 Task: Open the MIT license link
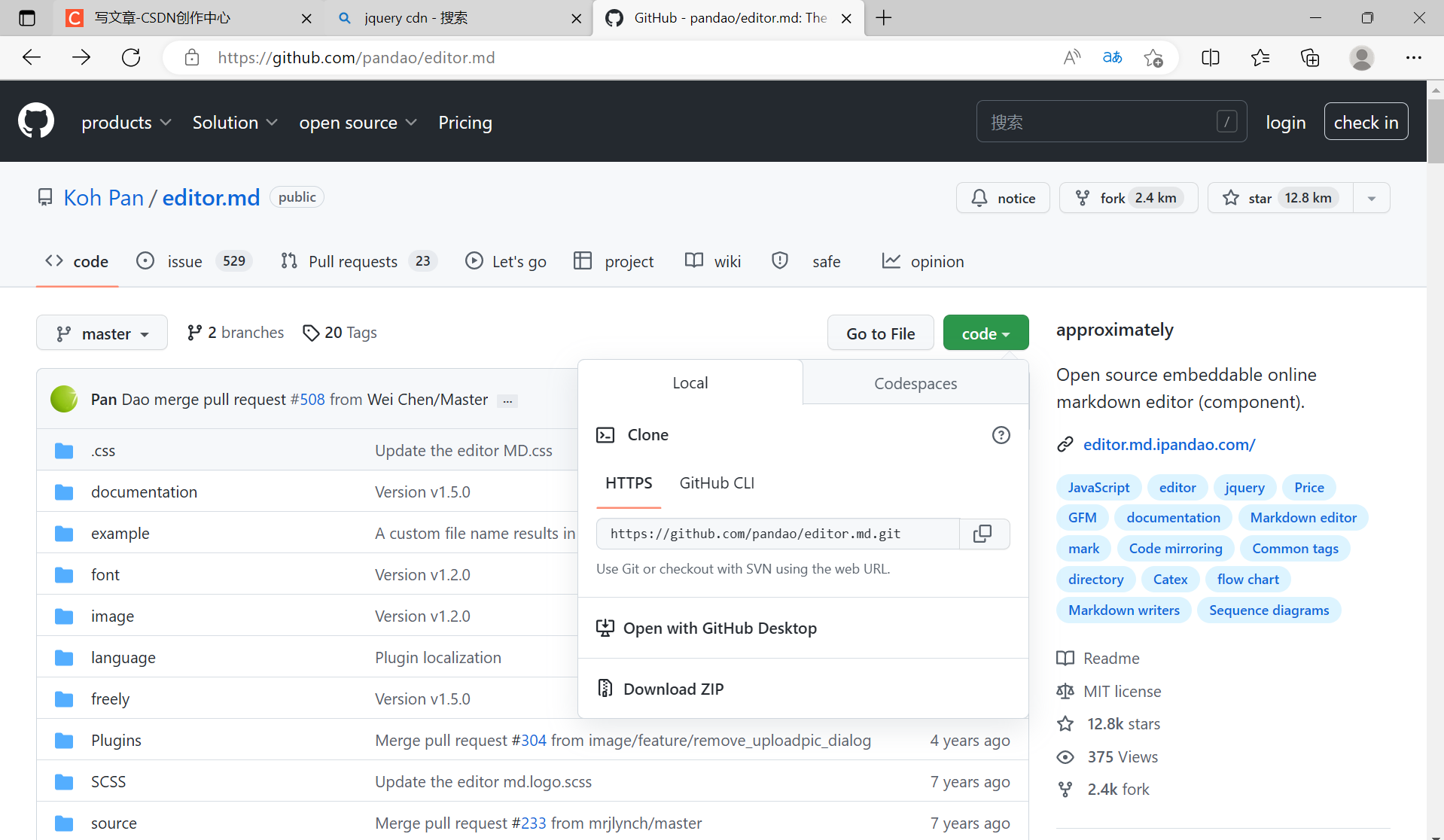click(x=1122, y=691)
